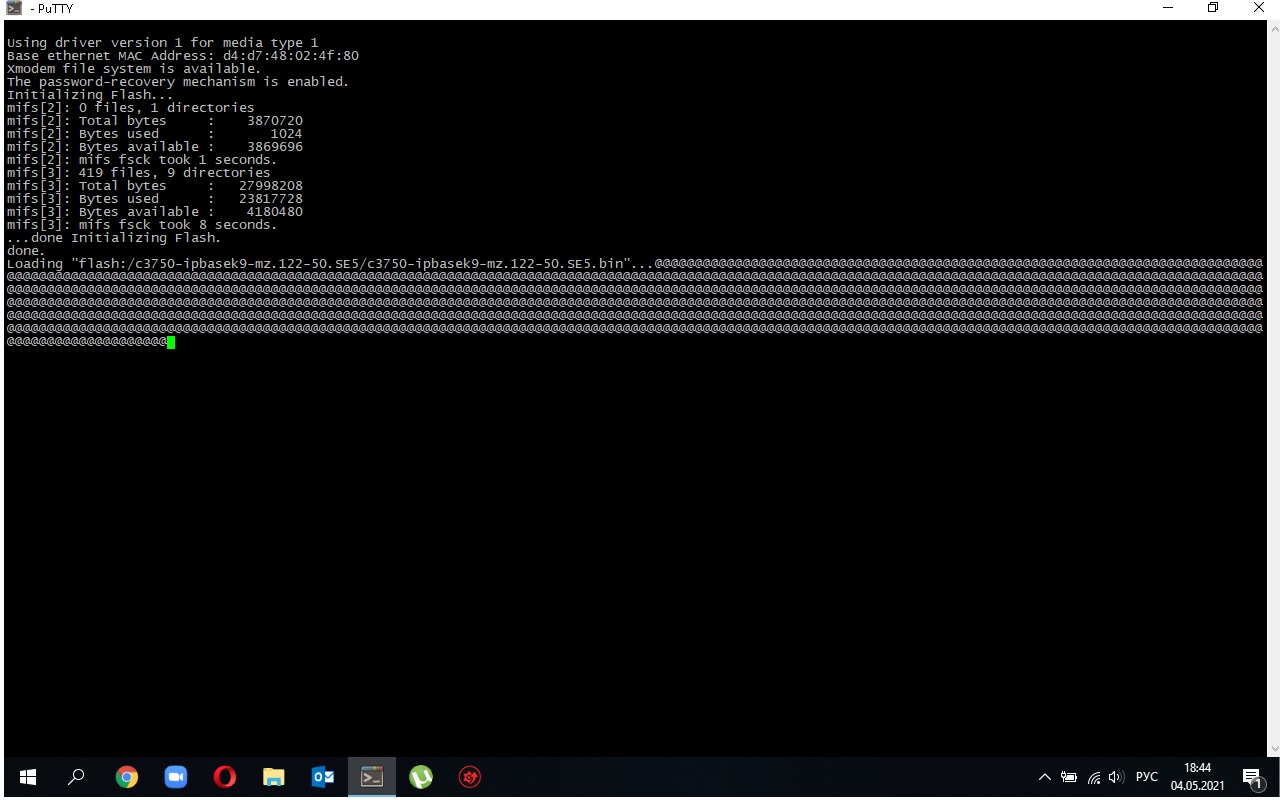Open the PuTTY system menu icon
Screen dimensions: 1280x800
click(x=14, y=8)
